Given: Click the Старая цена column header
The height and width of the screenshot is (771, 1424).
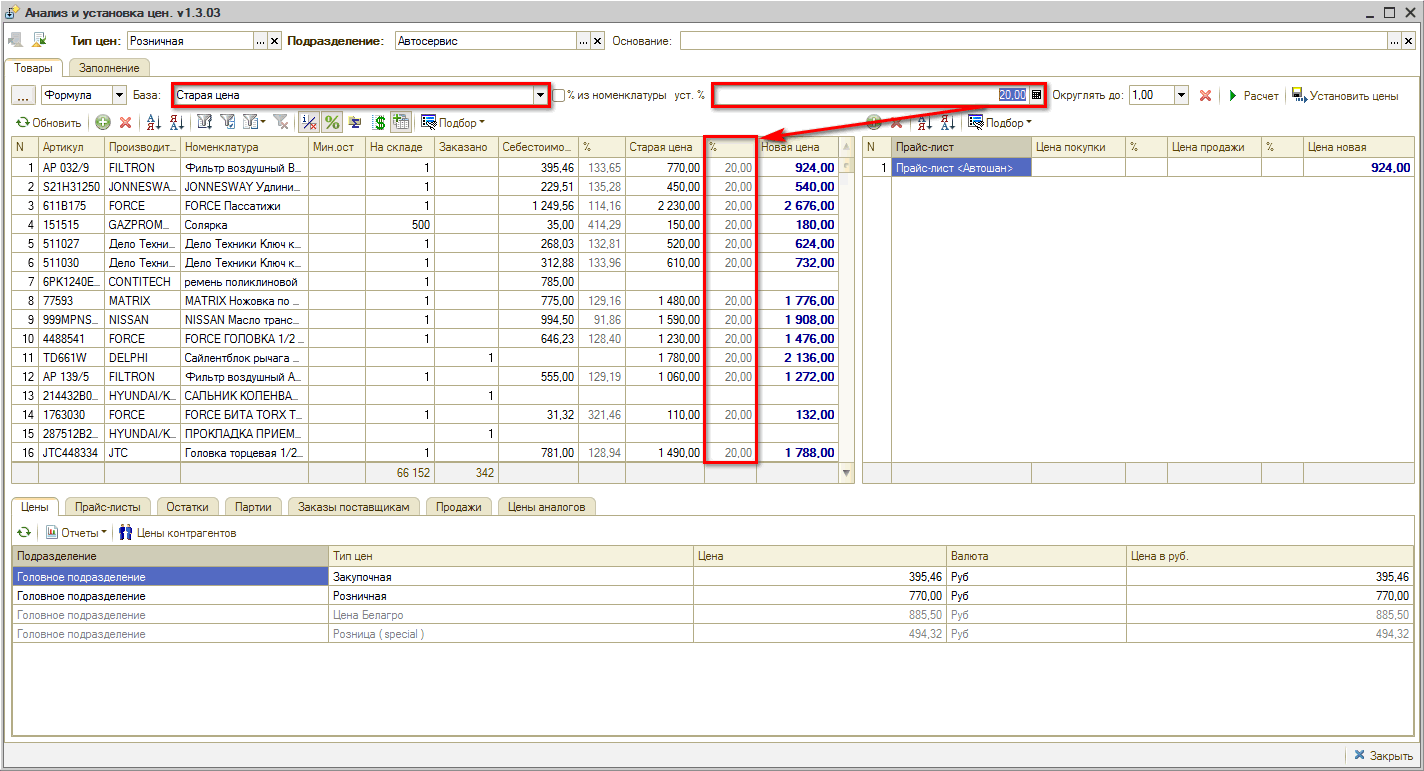Looking at the screenshot, I should point(665,147).
